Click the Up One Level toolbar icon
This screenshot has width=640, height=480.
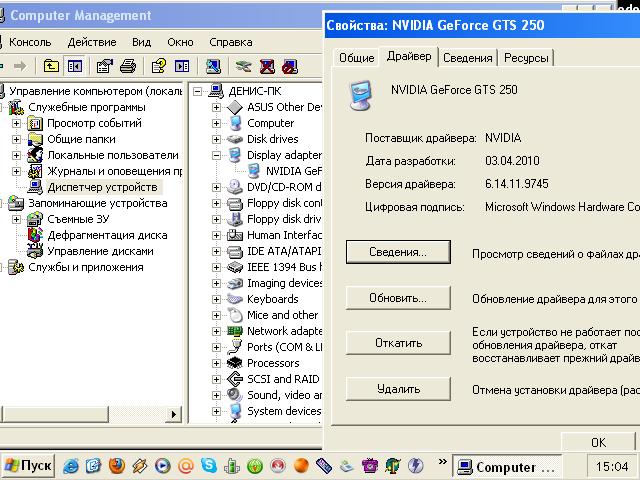pyautogui.click(x=50, y=67)
